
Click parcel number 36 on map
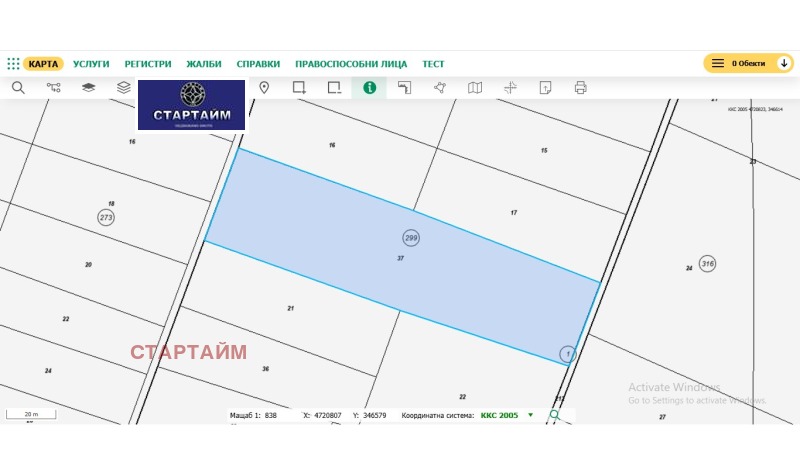point(266,368)
